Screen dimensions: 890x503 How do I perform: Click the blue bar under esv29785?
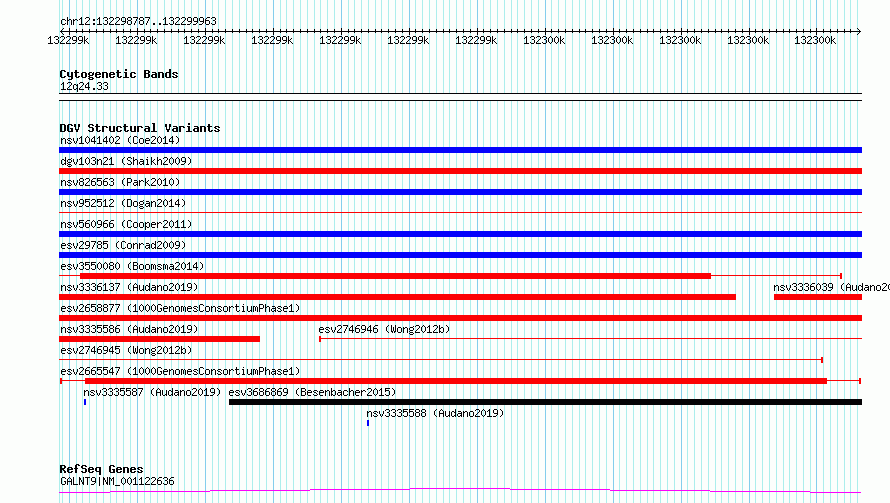(x=460, y=255)
